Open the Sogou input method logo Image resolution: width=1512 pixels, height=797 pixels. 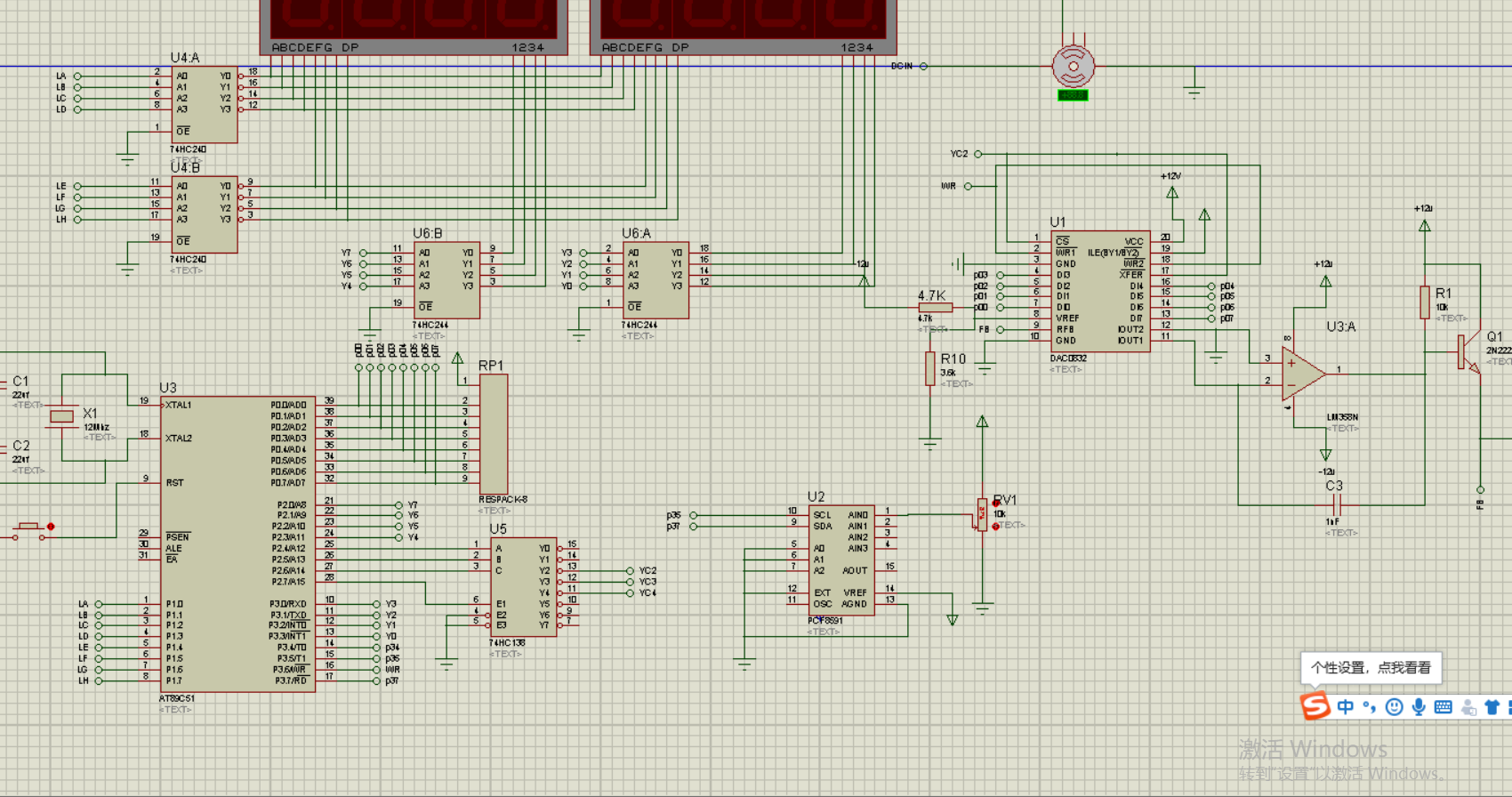pyautogui.click(x=1315, y=706)
